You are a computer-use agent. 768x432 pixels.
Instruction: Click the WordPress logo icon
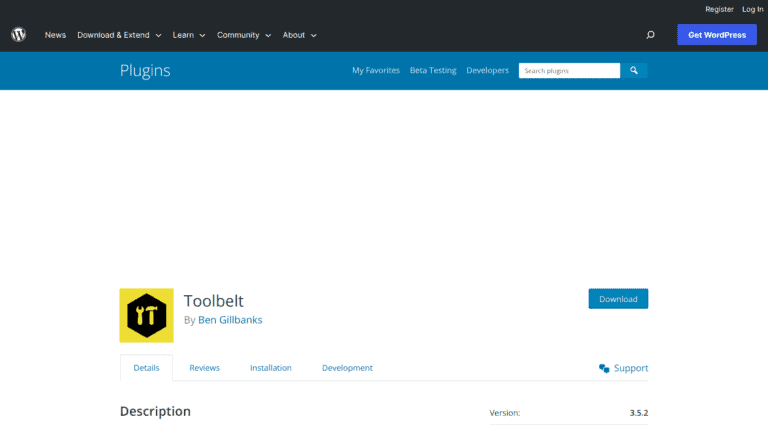[19, 35]
